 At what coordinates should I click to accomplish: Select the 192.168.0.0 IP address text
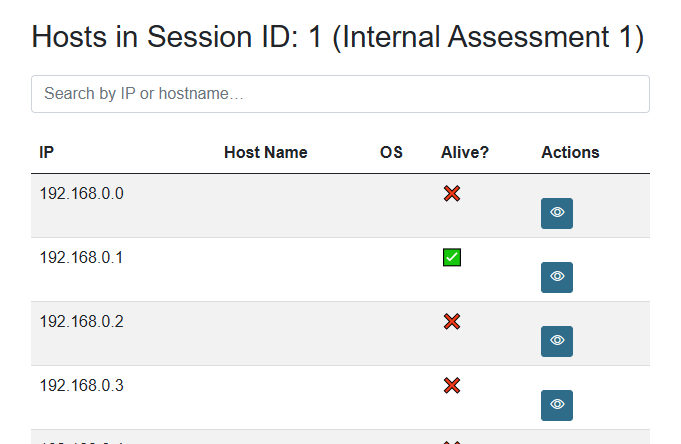(82, 193)
